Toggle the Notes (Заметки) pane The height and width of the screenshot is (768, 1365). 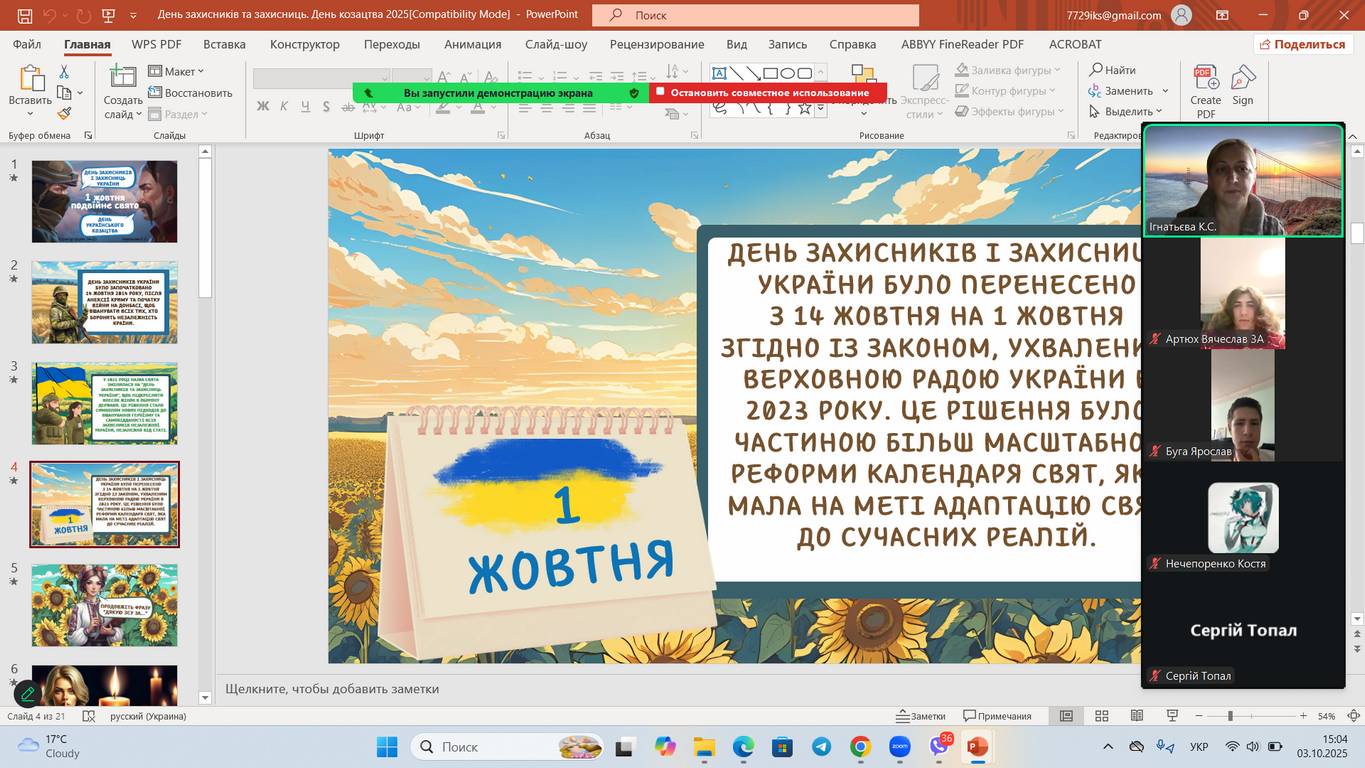tap(920, 716)
